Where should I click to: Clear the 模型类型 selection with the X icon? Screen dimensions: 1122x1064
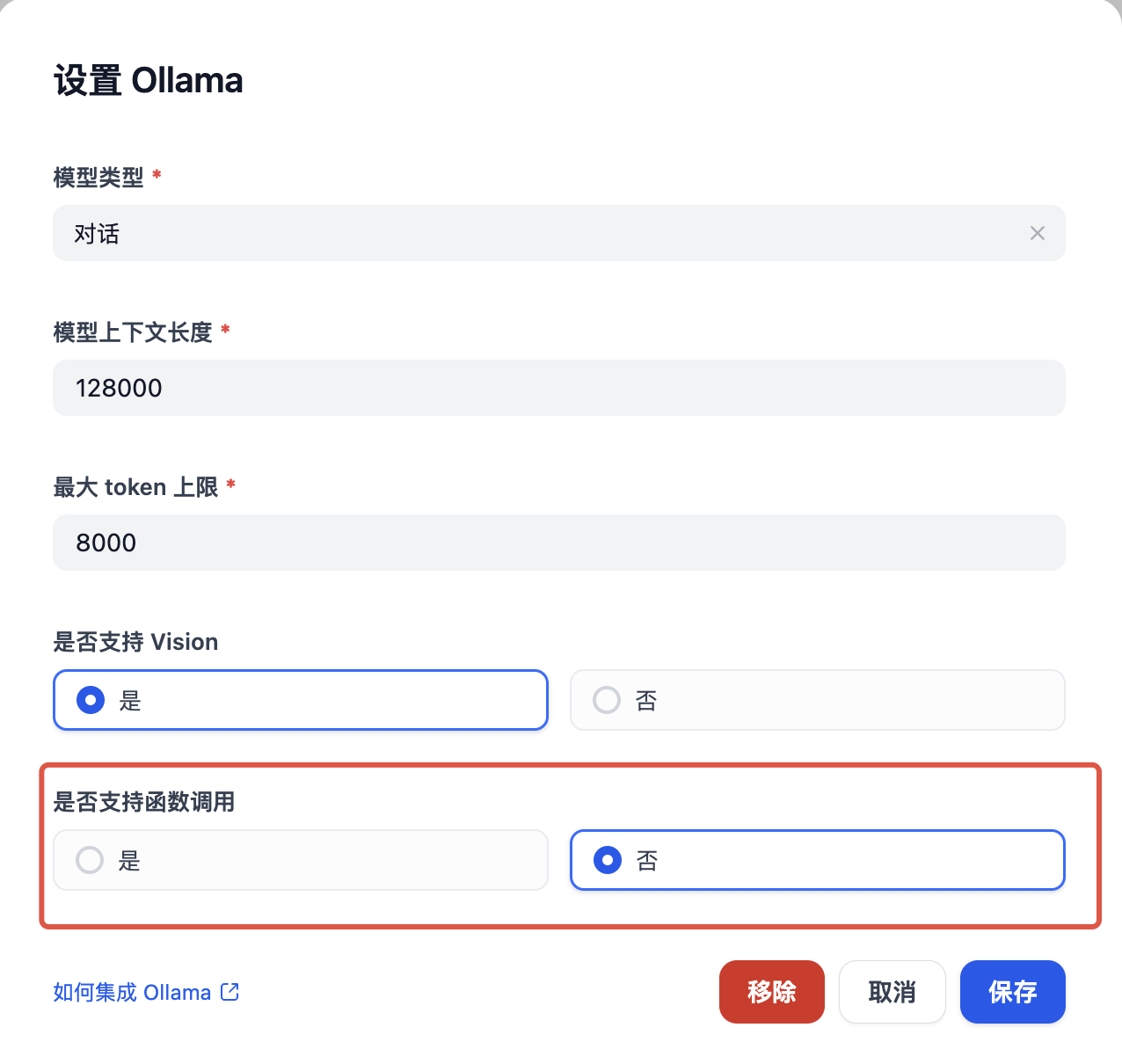tap(1038, 233)
